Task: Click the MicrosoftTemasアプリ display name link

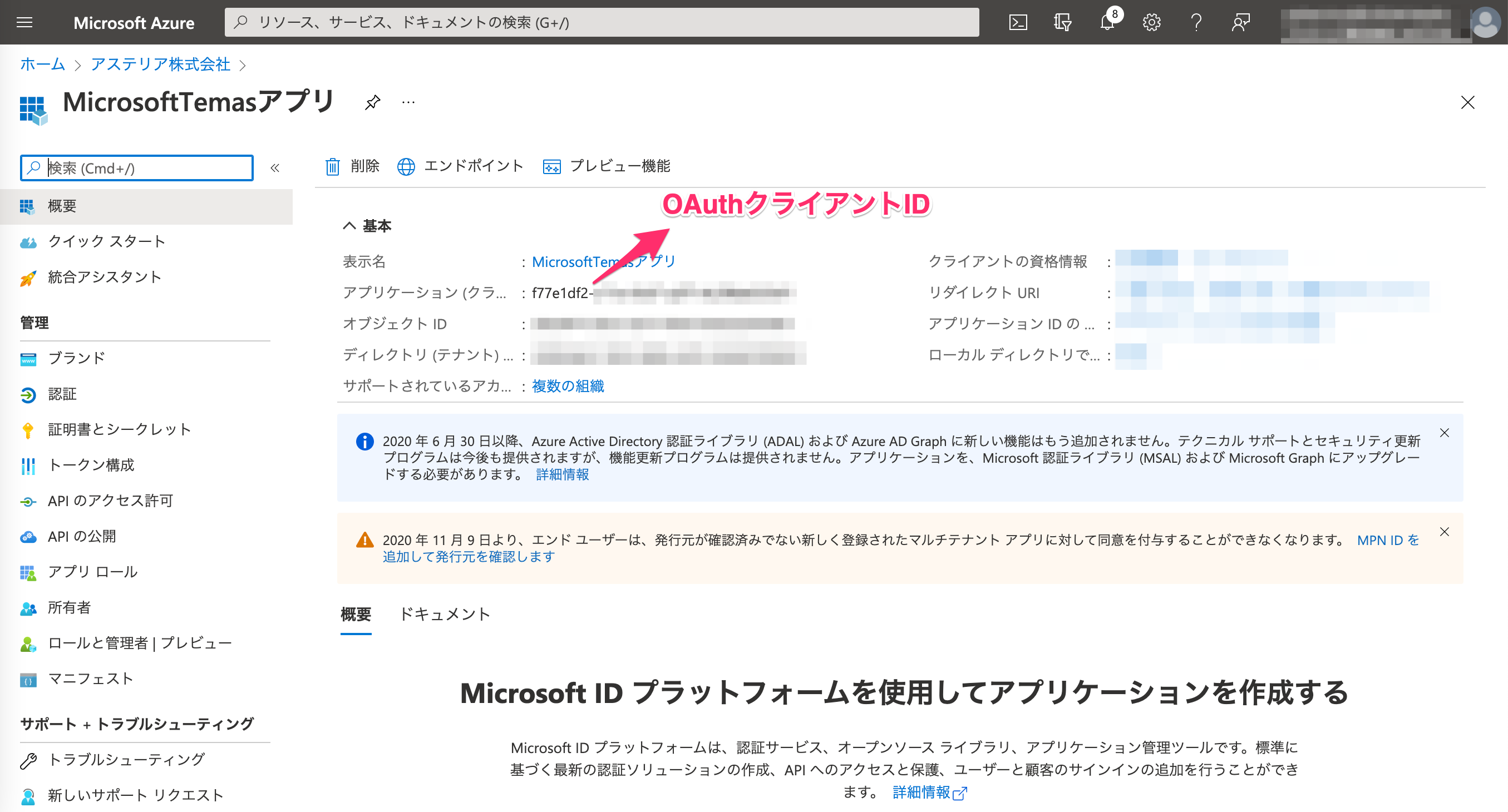Action: [603, 261]
